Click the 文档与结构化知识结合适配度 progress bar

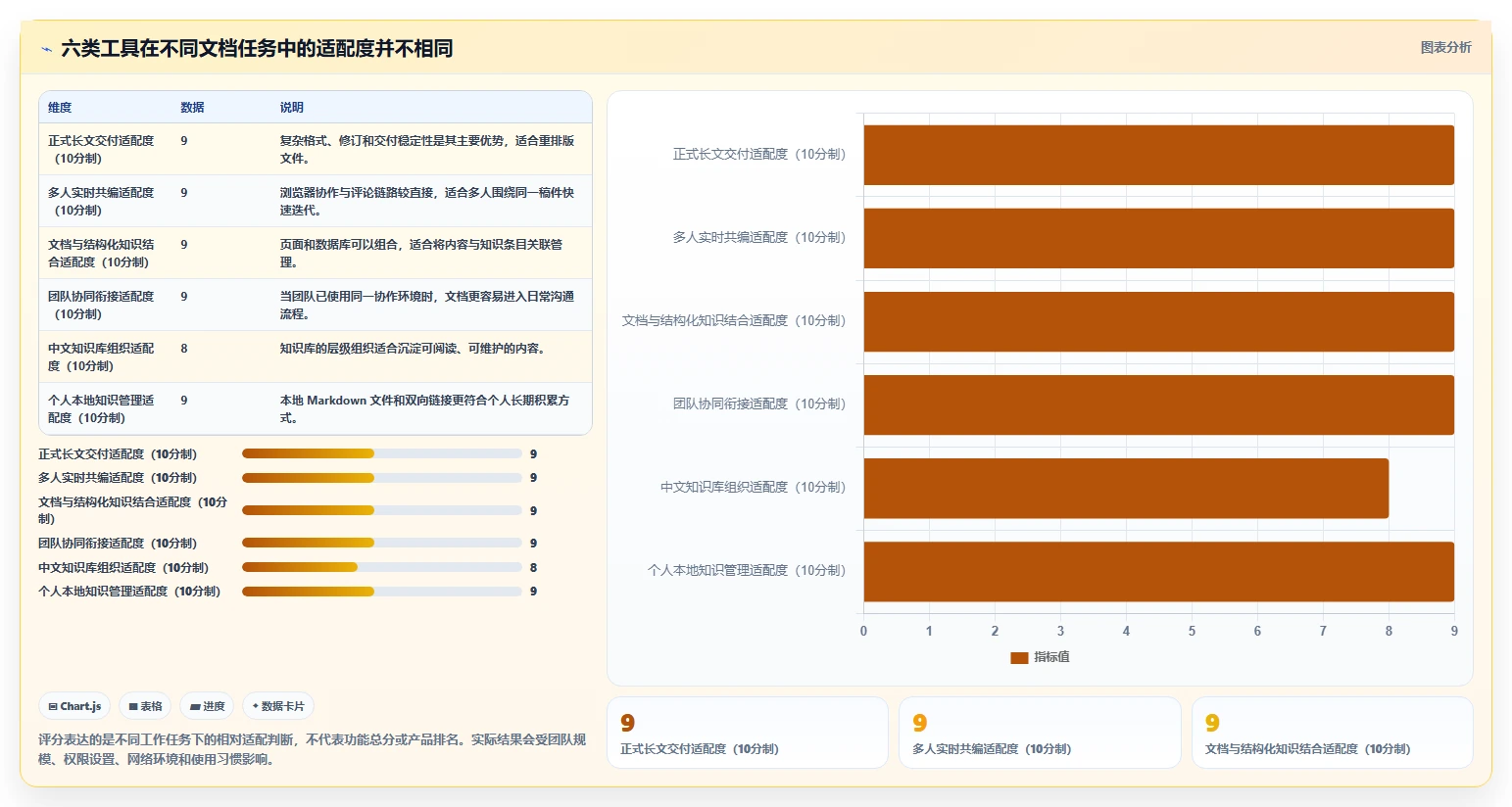pos(382,510)
